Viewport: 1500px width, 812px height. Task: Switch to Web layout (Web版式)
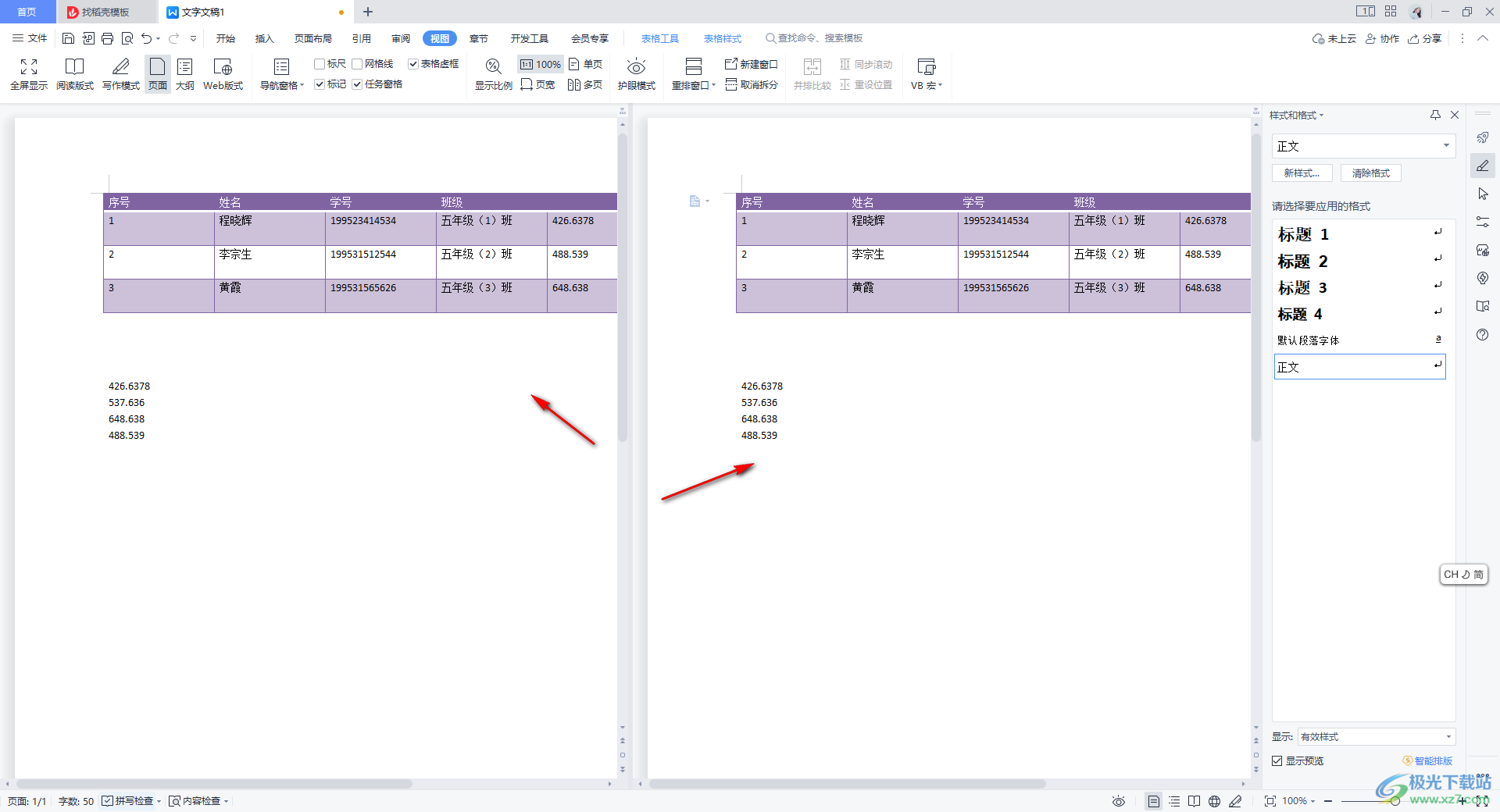(223, 74)
